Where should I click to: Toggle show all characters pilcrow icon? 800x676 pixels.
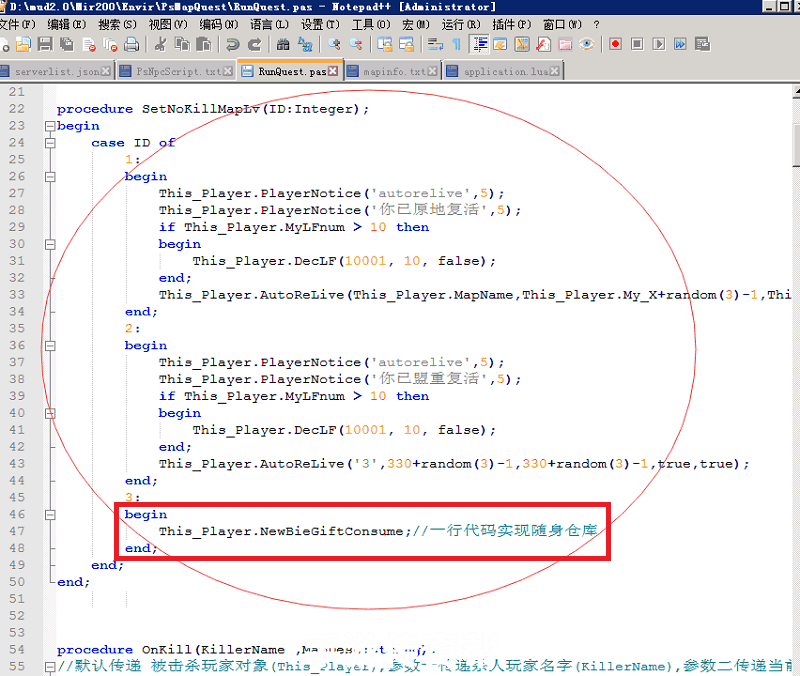(457, 45)
